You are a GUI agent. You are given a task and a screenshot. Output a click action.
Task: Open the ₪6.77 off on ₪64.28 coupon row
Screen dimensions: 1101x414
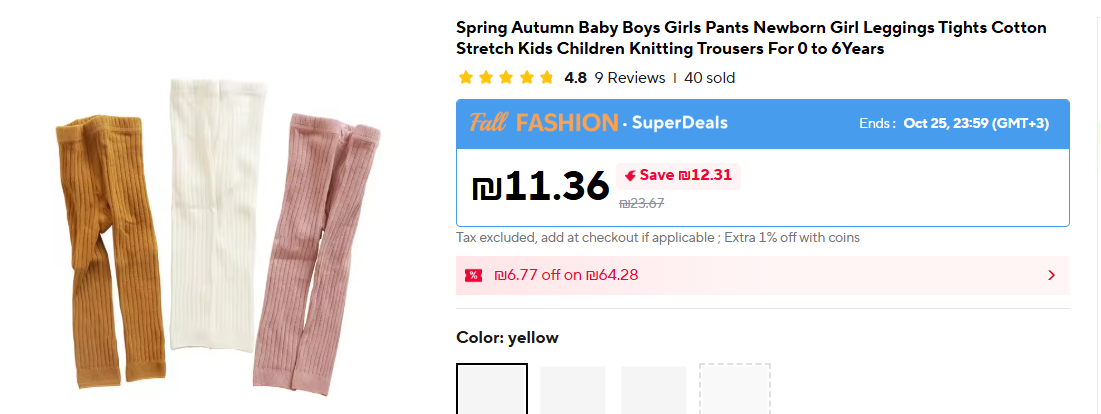pos(566,275)
